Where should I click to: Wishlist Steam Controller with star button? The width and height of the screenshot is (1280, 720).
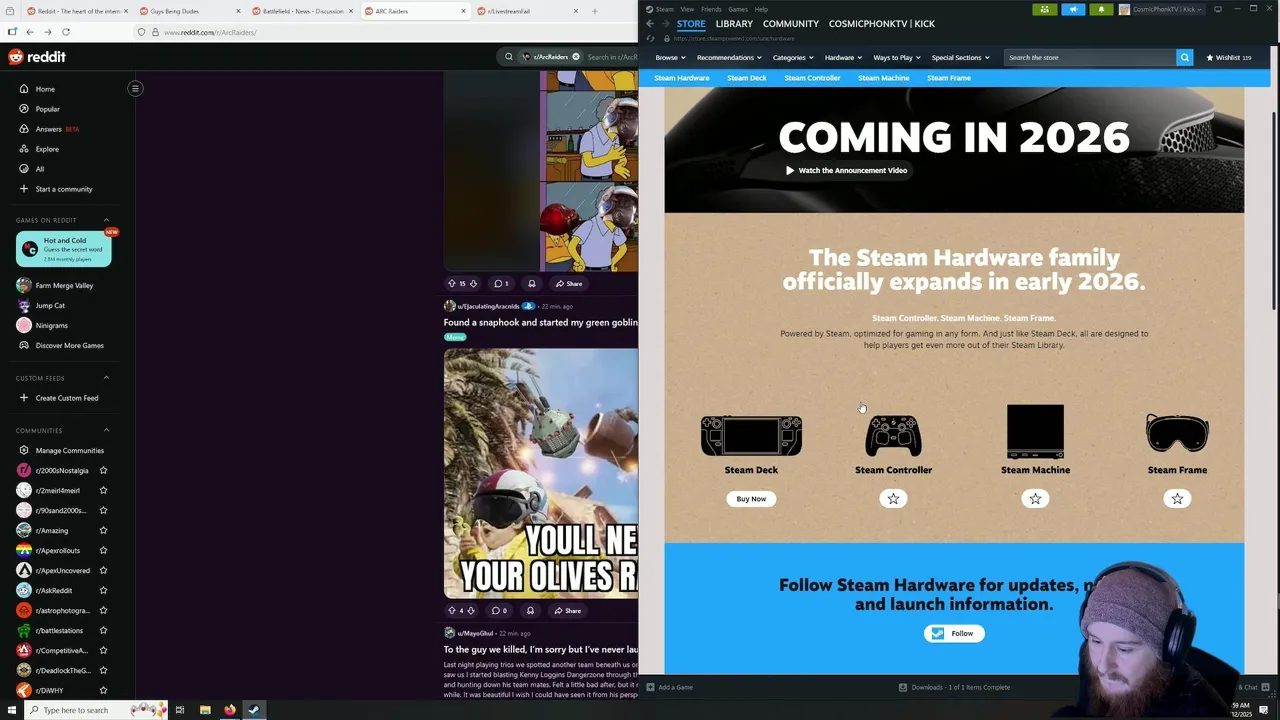click(x=893, y=498)
